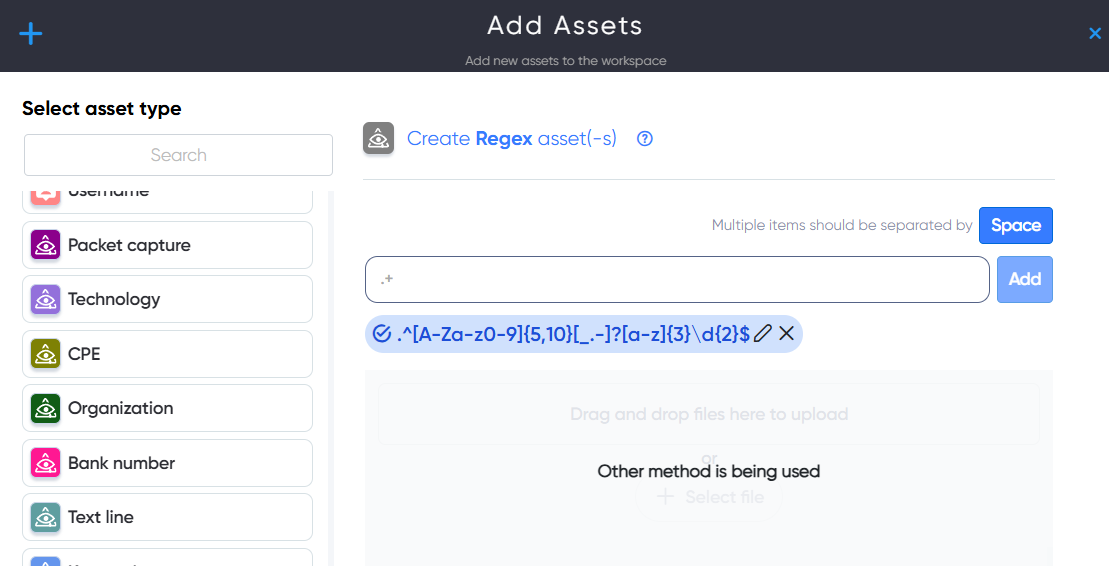The image size is (1109, 566).
Task: Close the Add Assets dialog
Action: click(x=1094, y=33)
